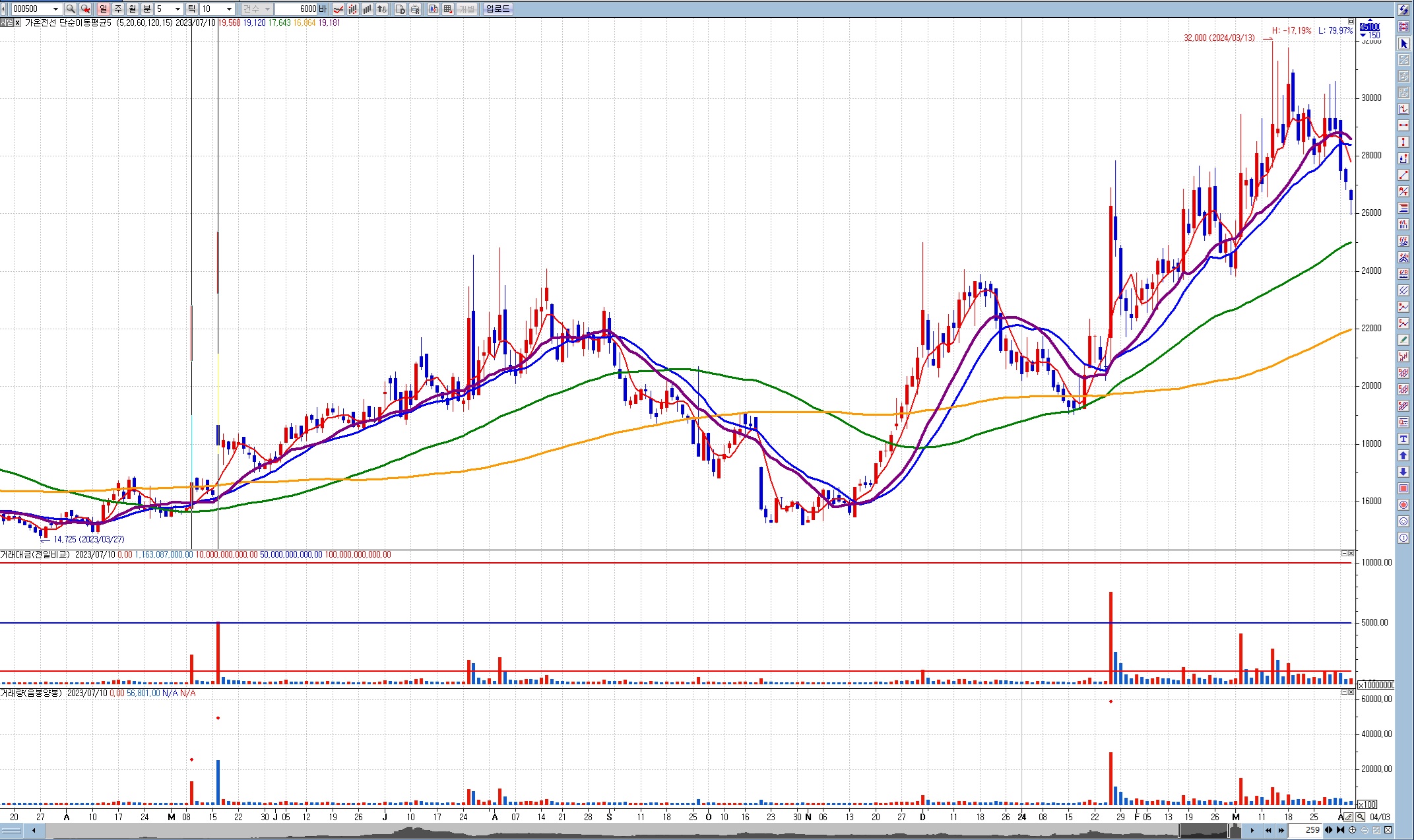Click the 6000 bar count input field
This screenshot has width=1414, height=840.
tap(296, 9)
